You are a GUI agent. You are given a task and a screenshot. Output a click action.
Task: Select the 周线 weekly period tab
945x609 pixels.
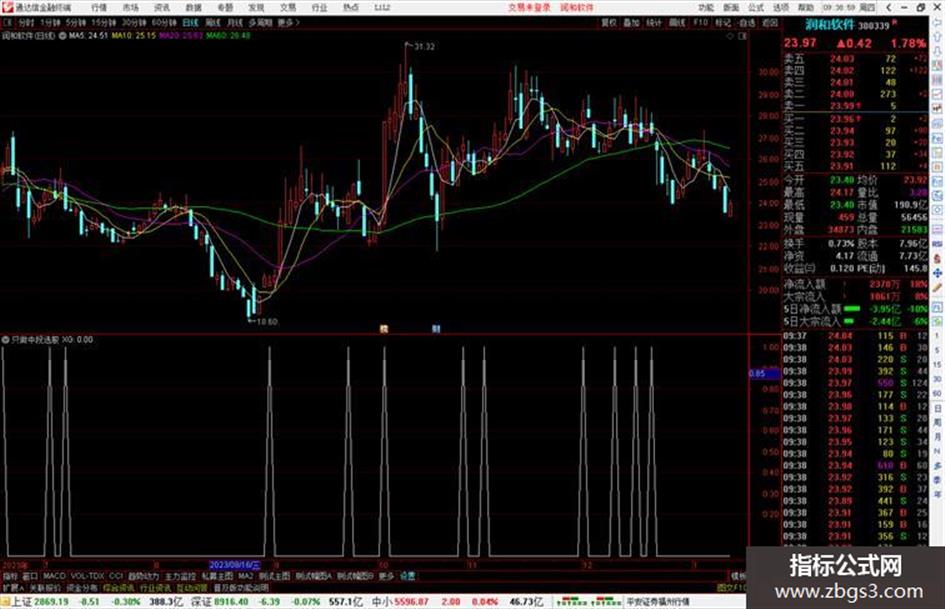(213, 22)
